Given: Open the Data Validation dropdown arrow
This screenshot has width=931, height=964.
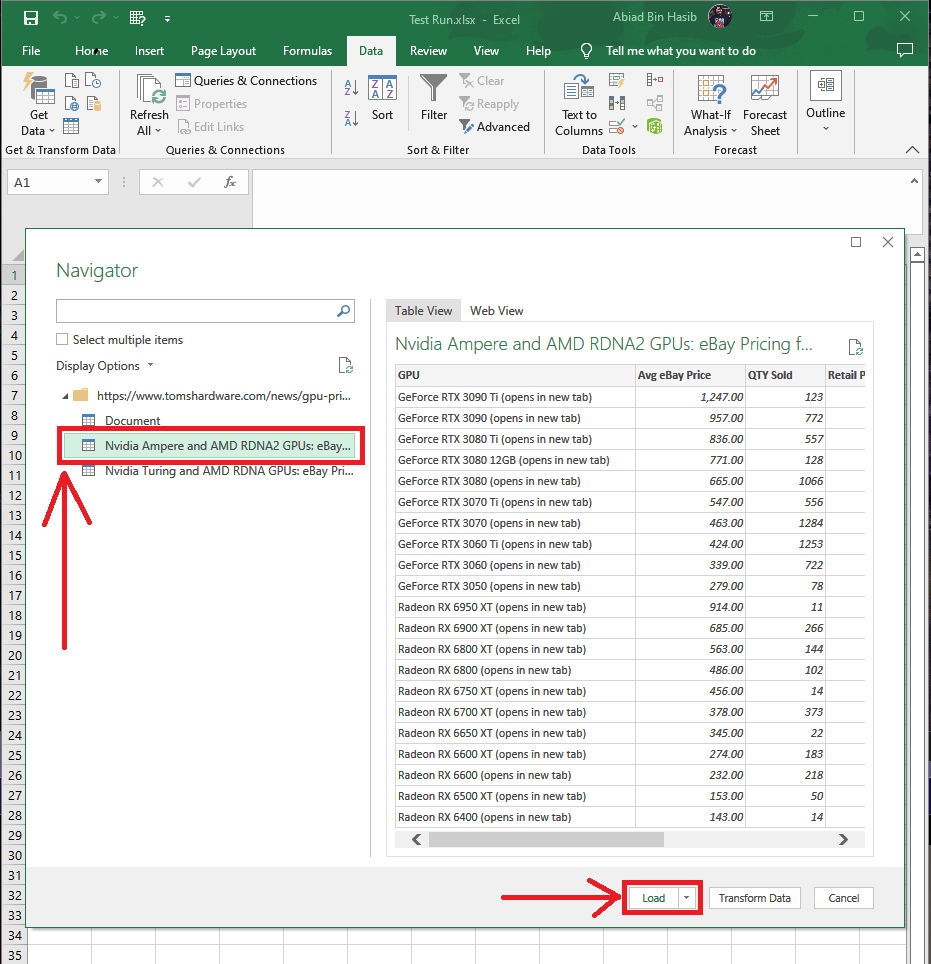Looking at the screenshot, I should [x=635, y=127].
